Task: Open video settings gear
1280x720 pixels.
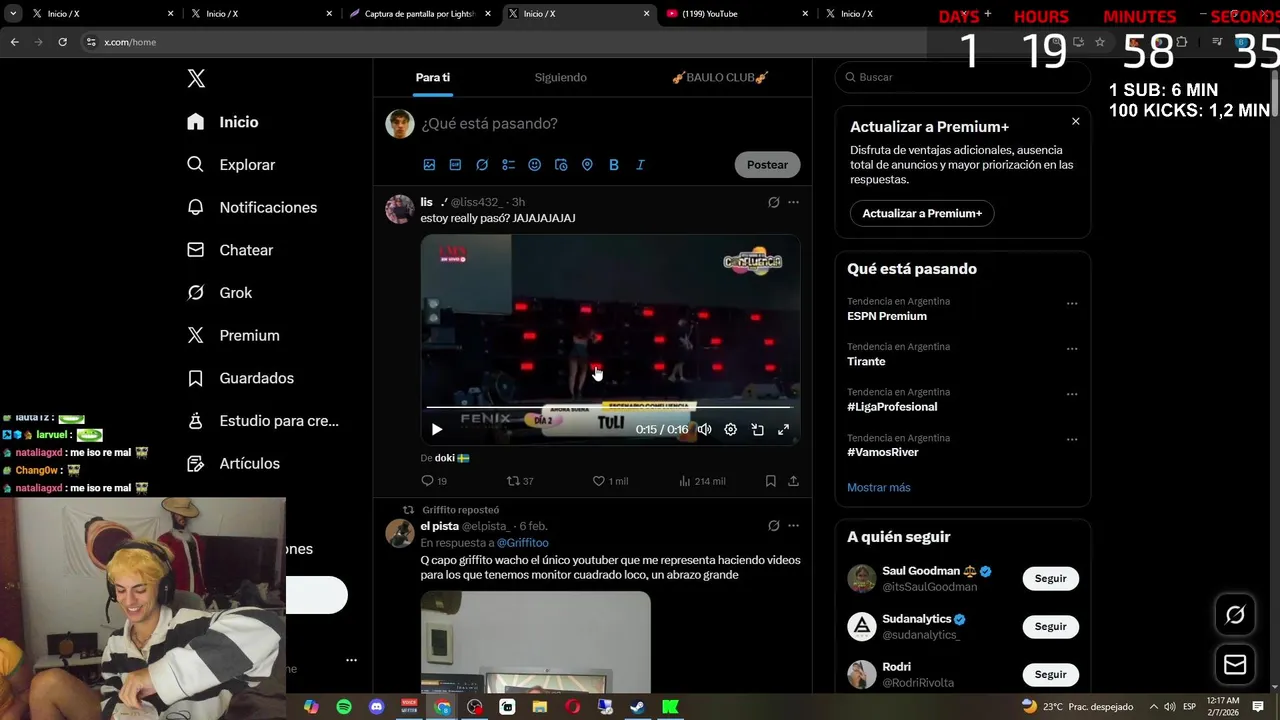Action: click(731, 429)
